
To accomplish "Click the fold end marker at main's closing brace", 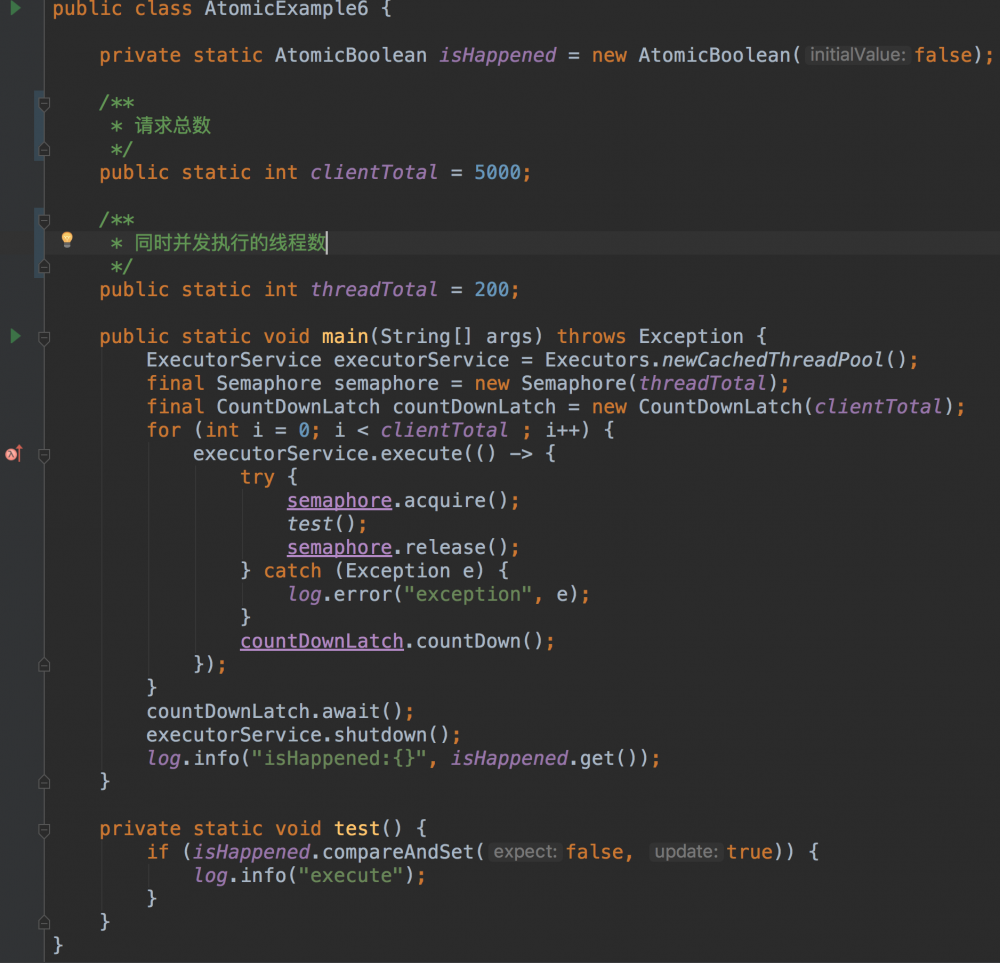I will 44,782.
